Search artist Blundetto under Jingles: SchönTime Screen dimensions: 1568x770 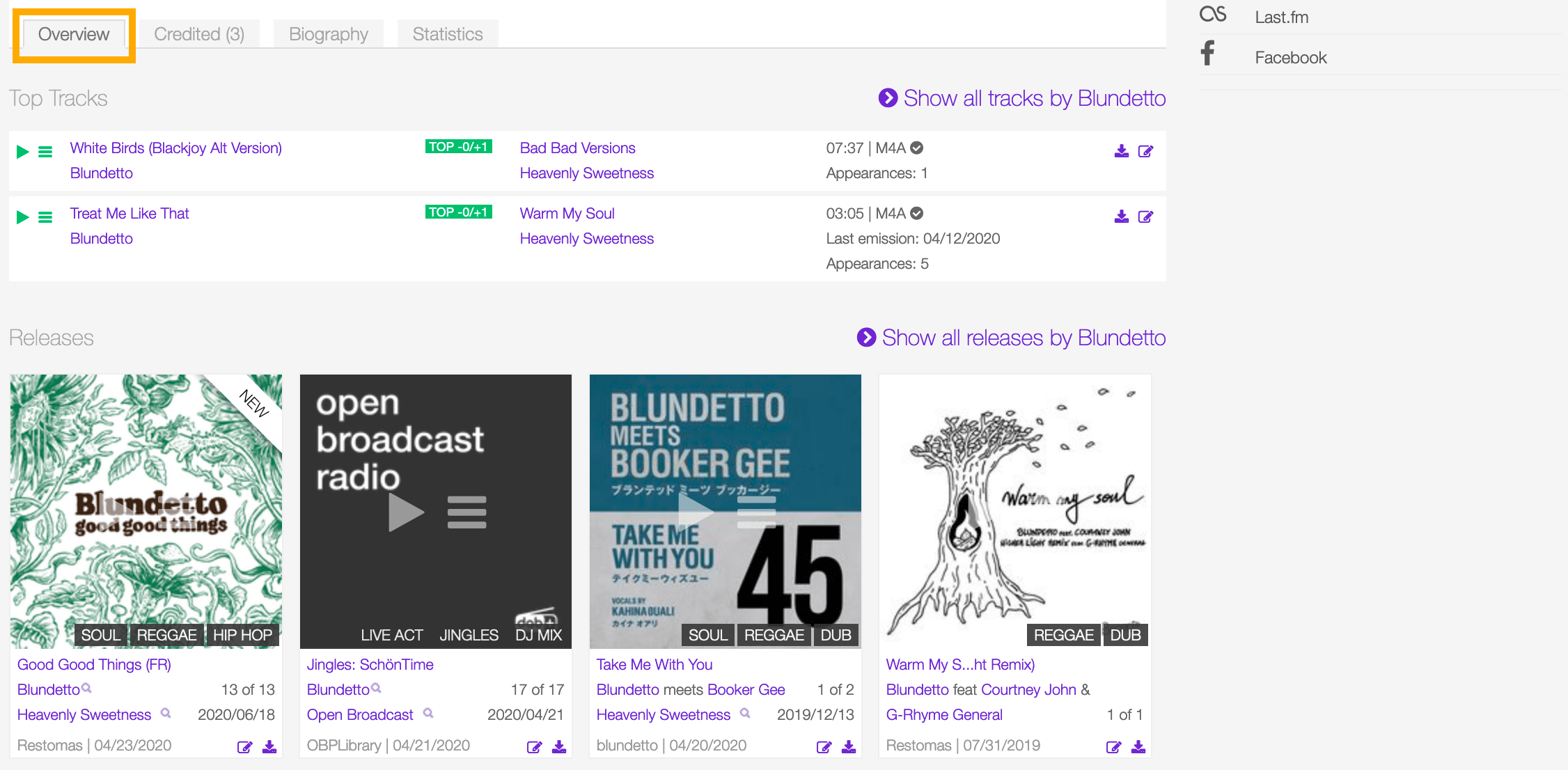[376, 688]
